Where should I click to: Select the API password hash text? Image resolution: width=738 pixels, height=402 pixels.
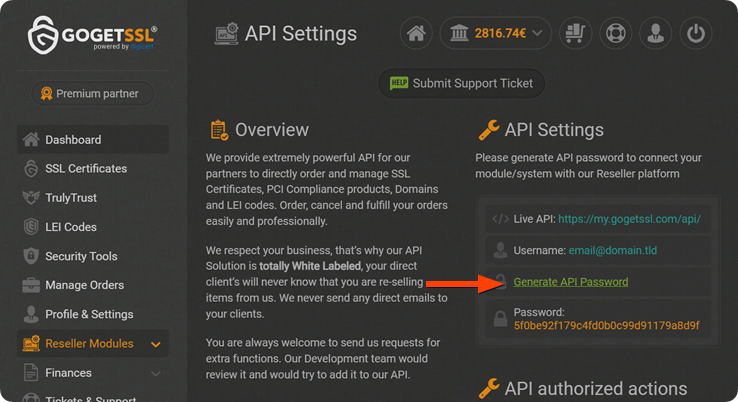tap(606, 325)
